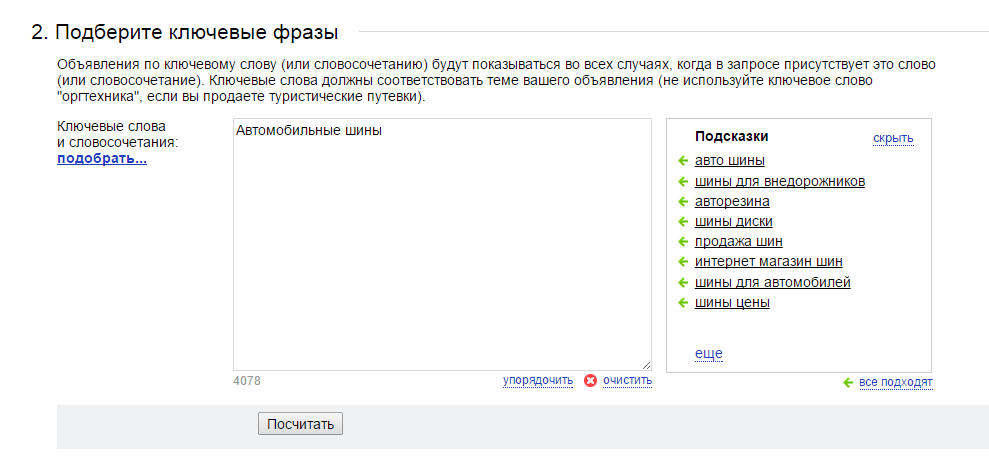Click 'очистить' text link
This screenshot has width=989, height=476.
click(628, 380)
